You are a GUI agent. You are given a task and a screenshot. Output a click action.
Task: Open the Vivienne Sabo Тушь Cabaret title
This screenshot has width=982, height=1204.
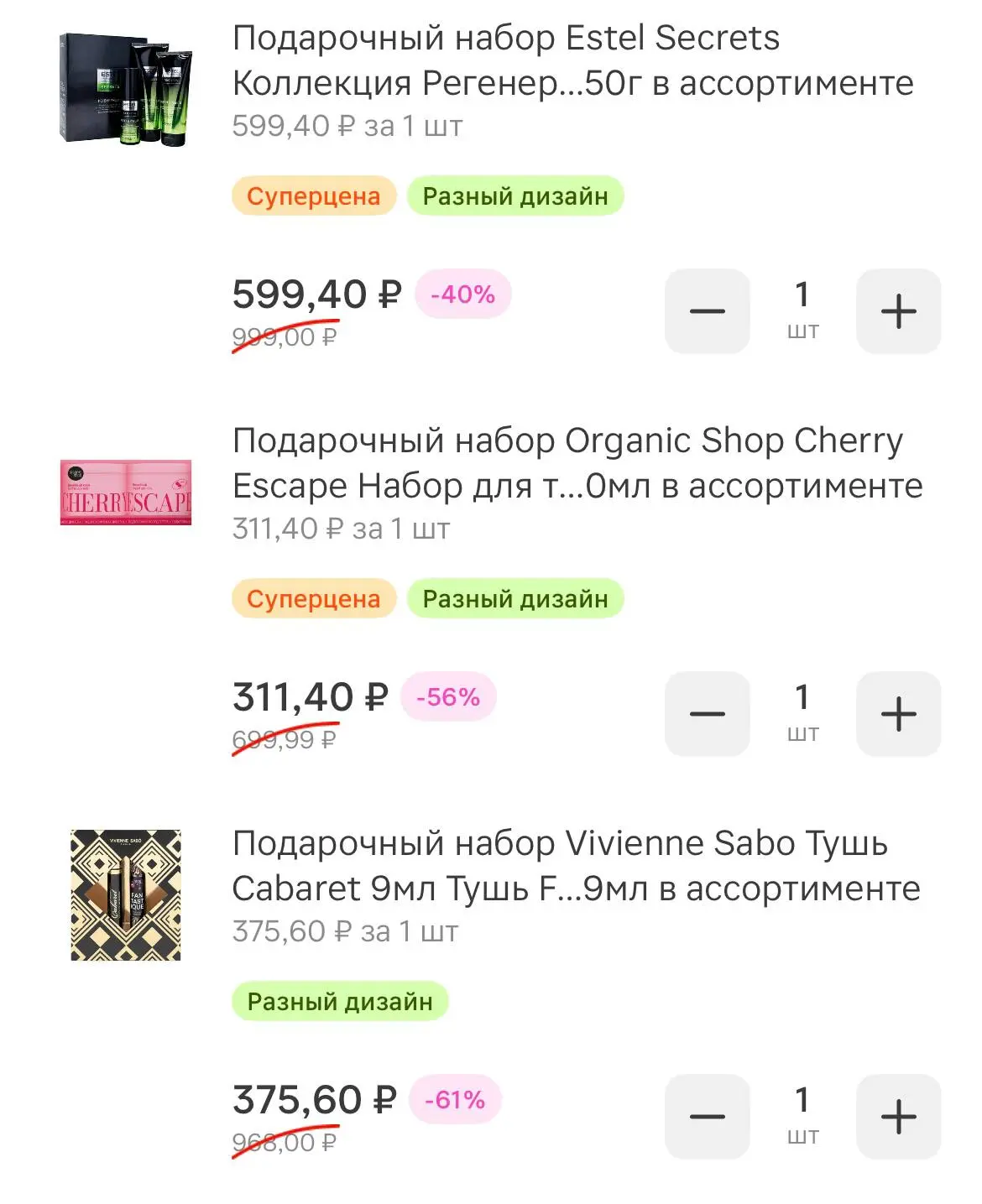pyautogui.click(x=576, y=866)
